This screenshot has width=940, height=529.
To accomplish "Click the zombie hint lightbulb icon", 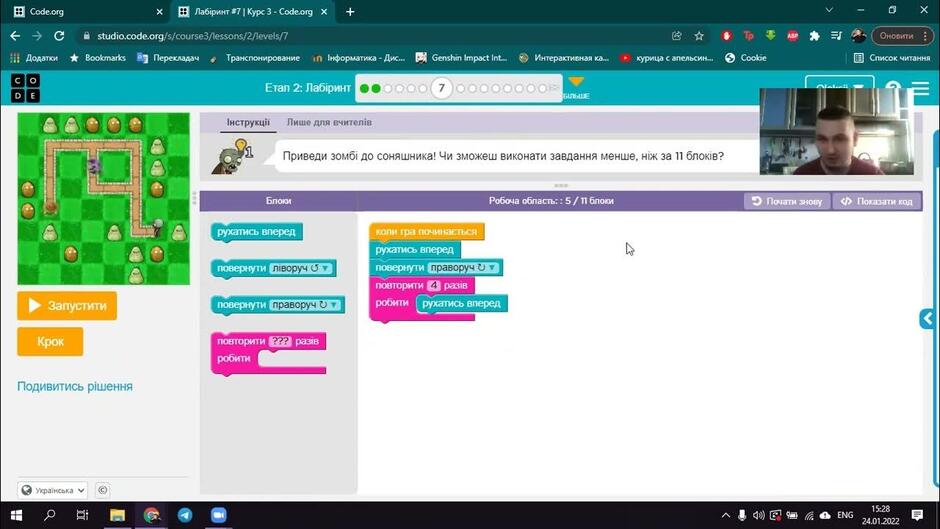I will coord(240,145).
